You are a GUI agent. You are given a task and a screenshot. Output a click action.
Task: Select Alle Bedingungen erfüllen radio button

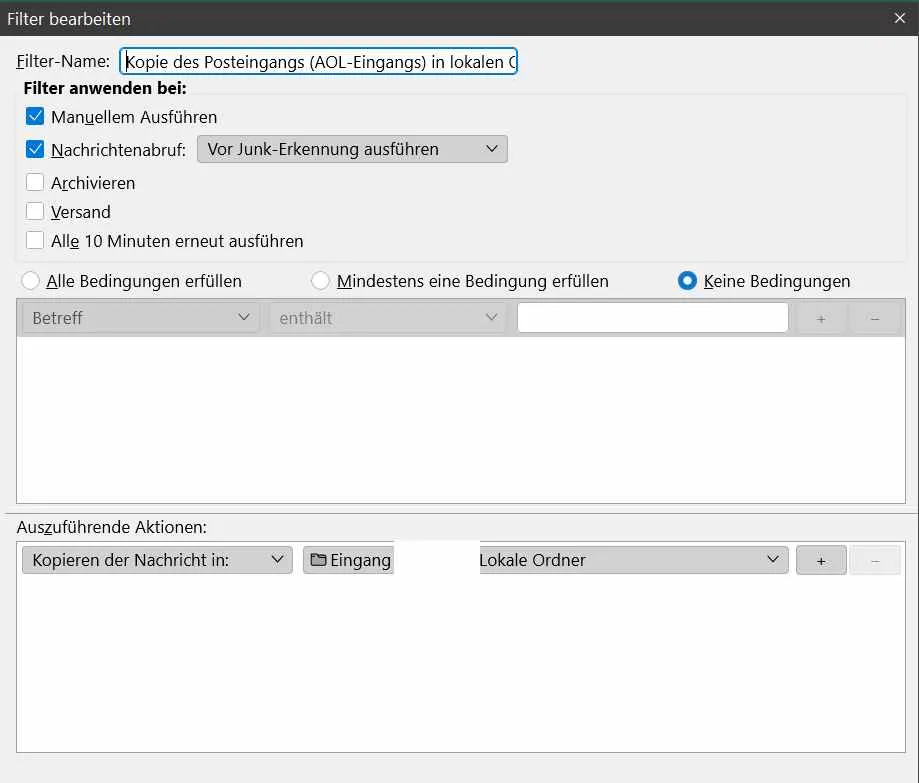[x=30, y=281]
